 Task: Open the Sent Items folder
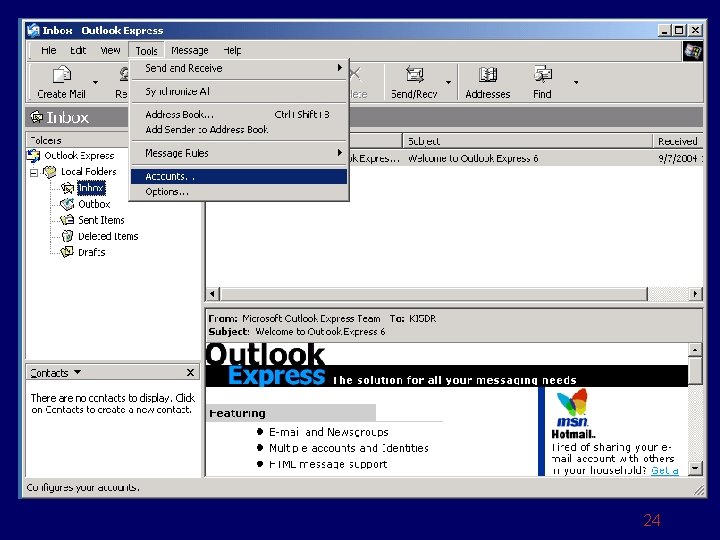(101, 220)
